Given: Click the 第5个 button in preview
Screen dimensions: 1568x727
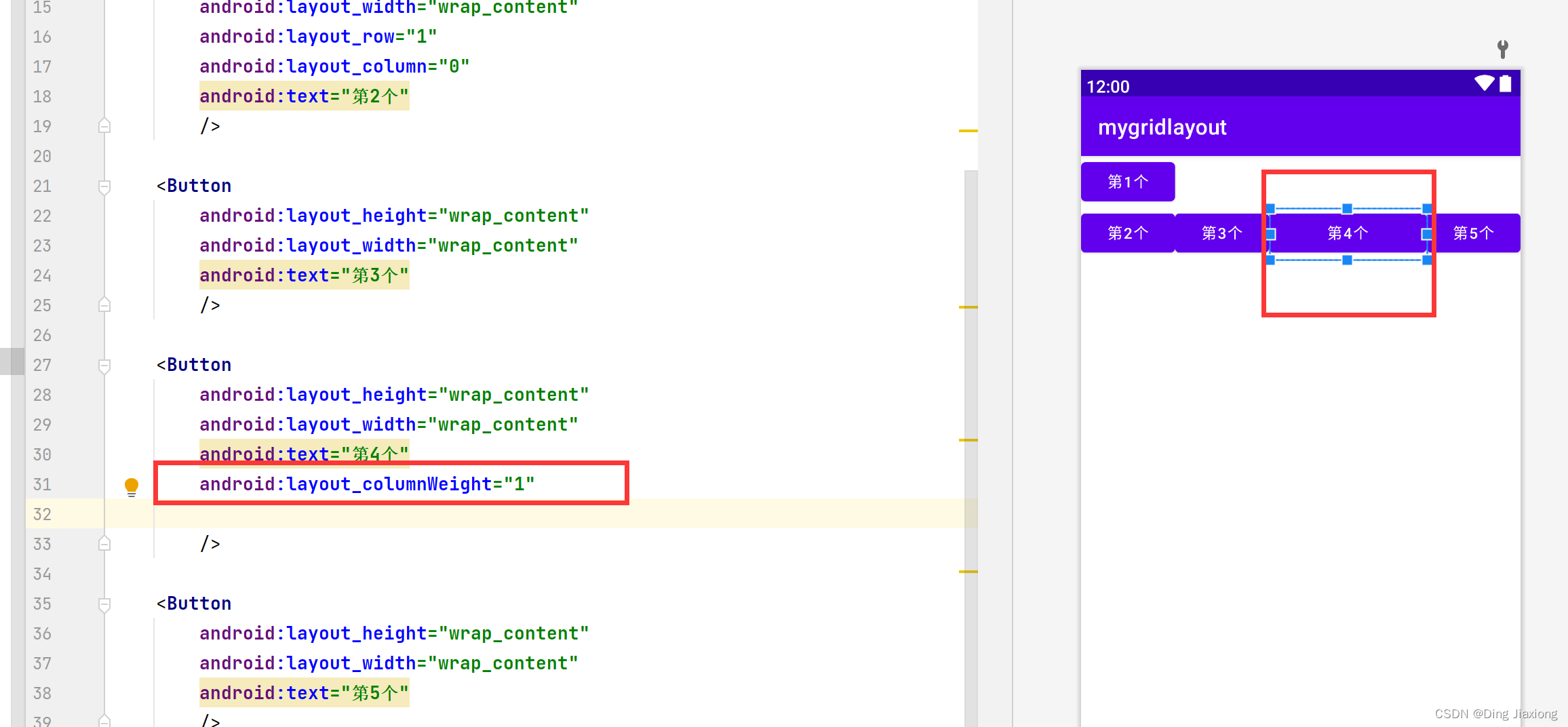Looking at the screenshot, I should pyautogui.click(x=1473, y=233).
